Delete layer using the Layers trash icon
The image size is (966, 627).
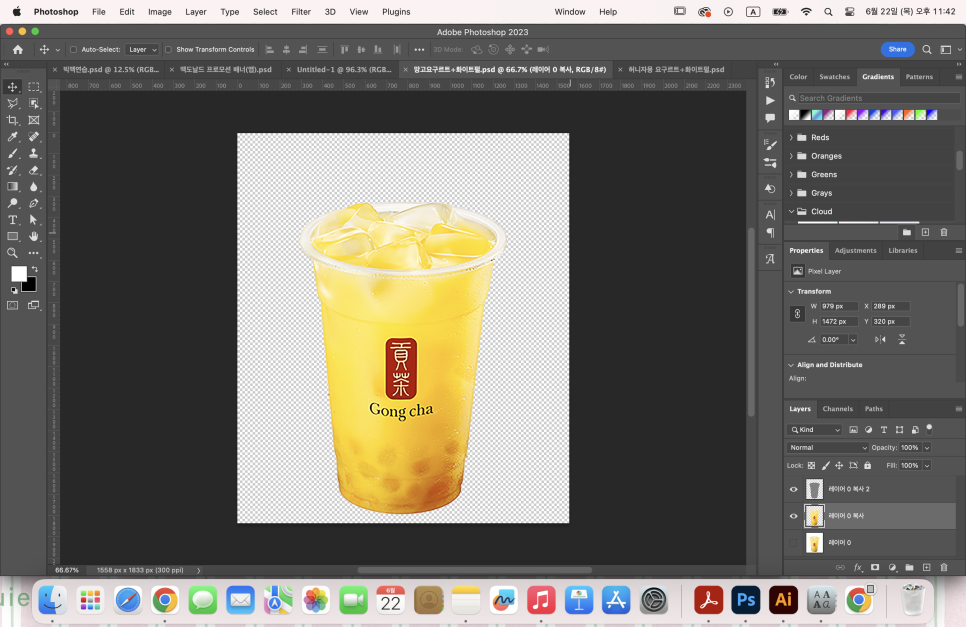tap(944, 567)
